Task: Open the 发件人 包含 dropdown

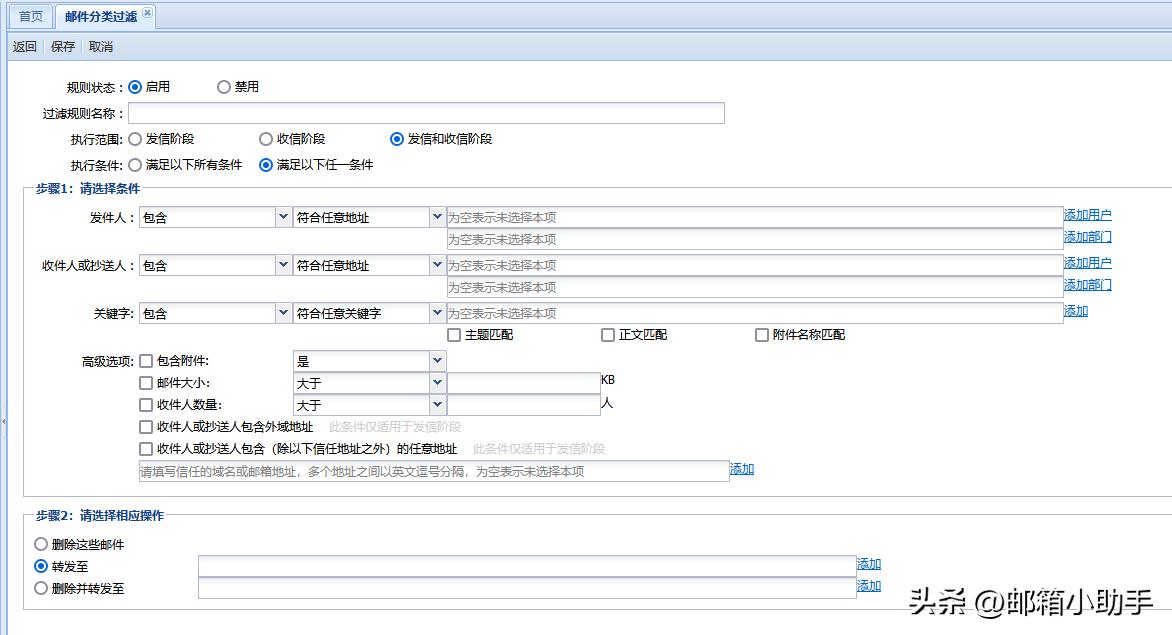Action: [x=216, y=216]
